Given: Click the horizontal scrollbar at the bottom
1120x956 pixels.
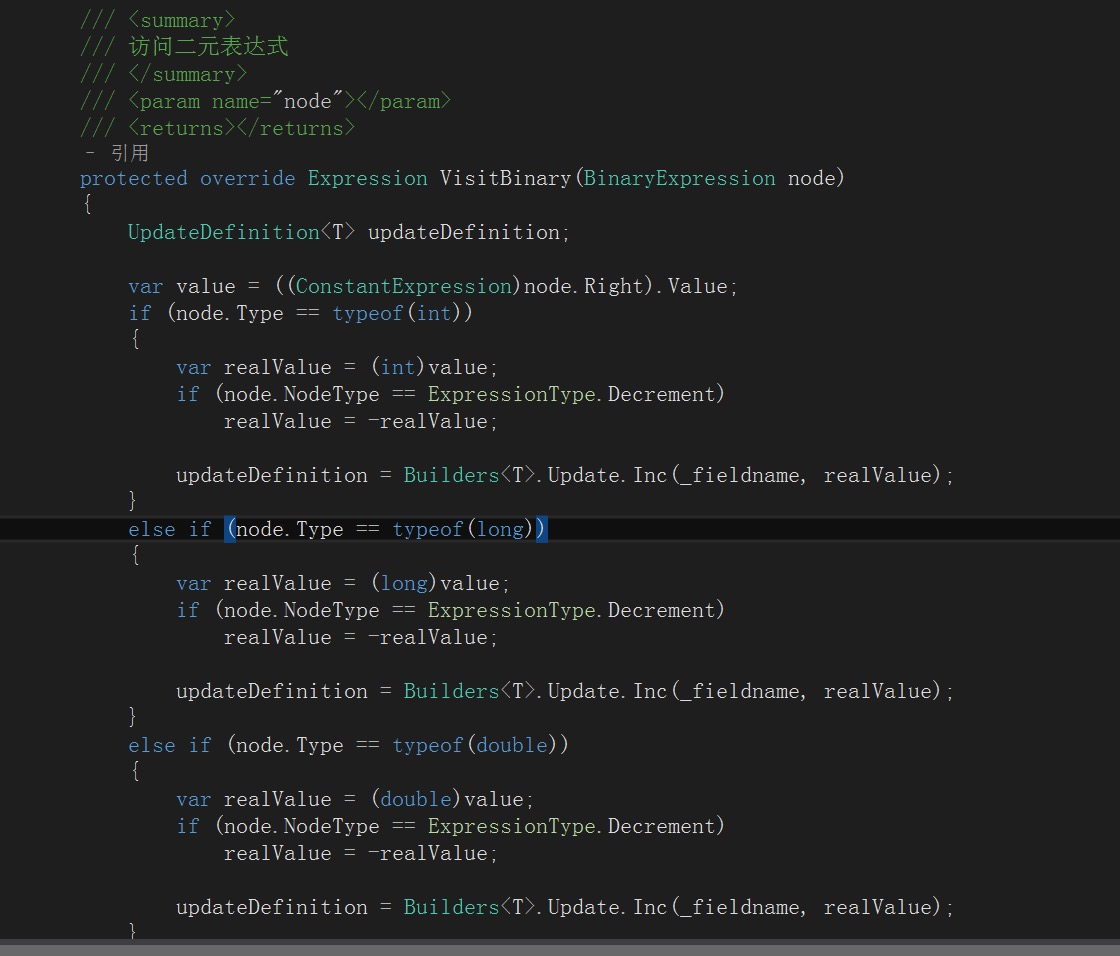Looking at the screenshot, I should click(x=560, y=948).
